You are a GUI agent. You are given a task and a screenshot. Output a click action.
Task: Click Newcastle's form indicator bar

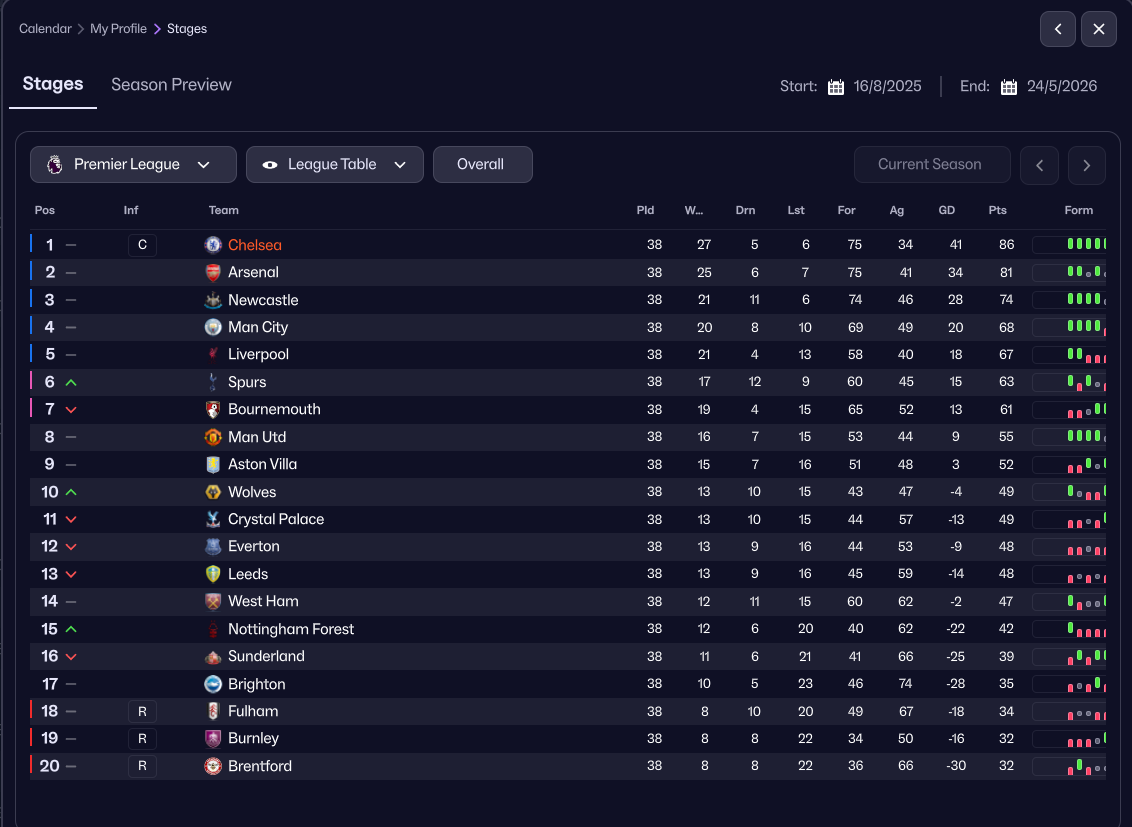(x=1070, y=300)
